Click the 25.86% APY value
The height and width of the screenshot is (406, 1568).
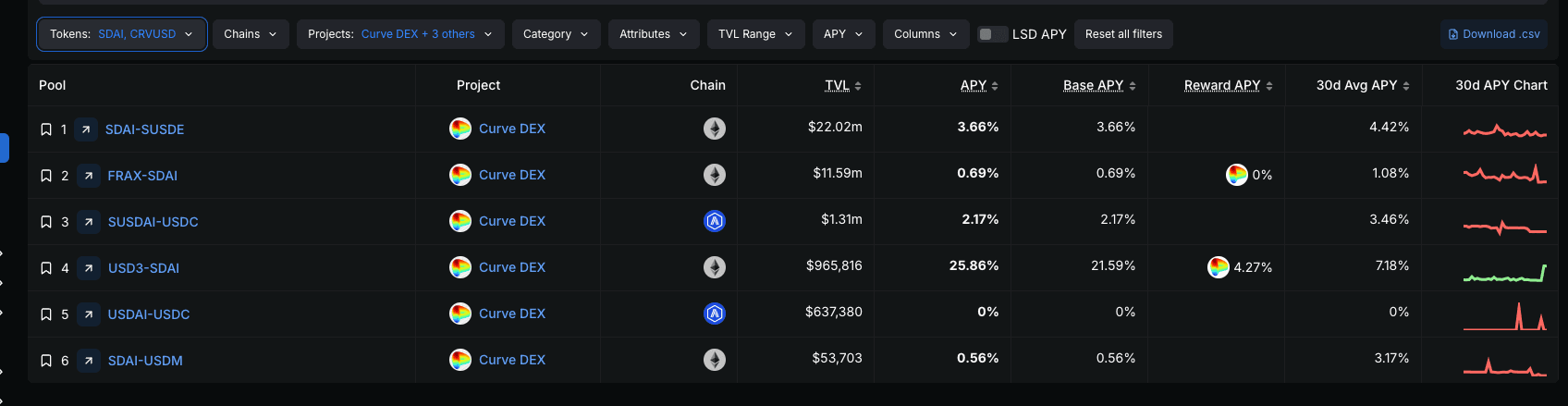pyautogui.click(x=974, y=265)
